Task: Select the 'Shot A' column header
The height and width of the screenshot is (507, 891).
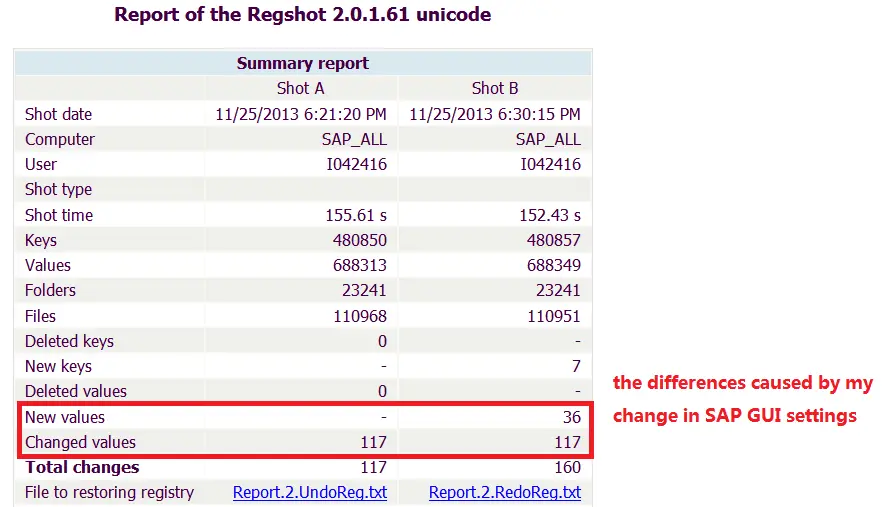Action: 300,89
